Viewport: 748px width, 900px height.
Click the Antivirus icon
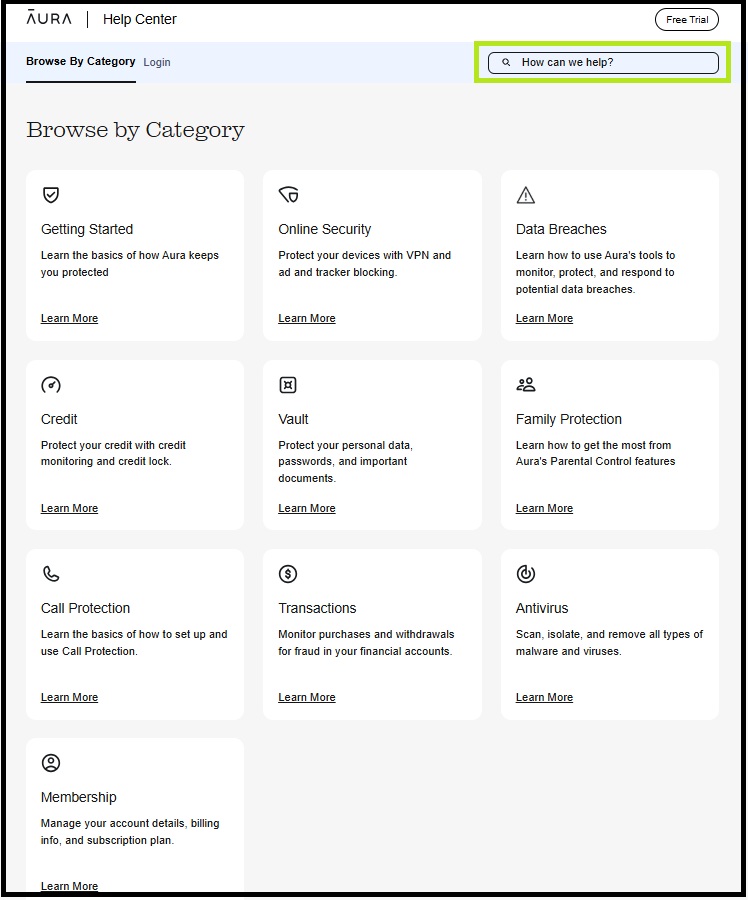coord(526,574)
